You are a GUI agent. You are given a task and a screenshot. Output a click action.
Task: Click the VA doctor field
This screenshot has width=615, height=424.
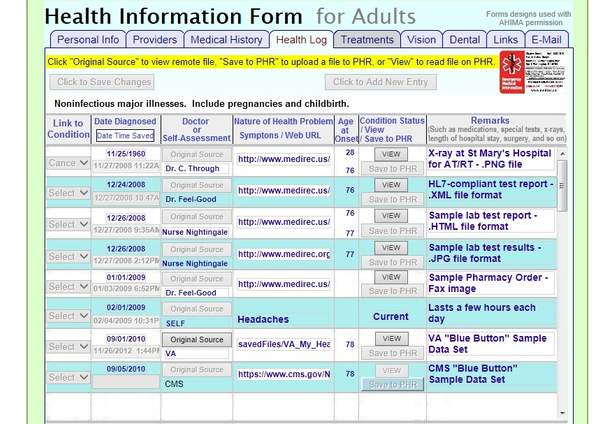[x=196, y=354]
